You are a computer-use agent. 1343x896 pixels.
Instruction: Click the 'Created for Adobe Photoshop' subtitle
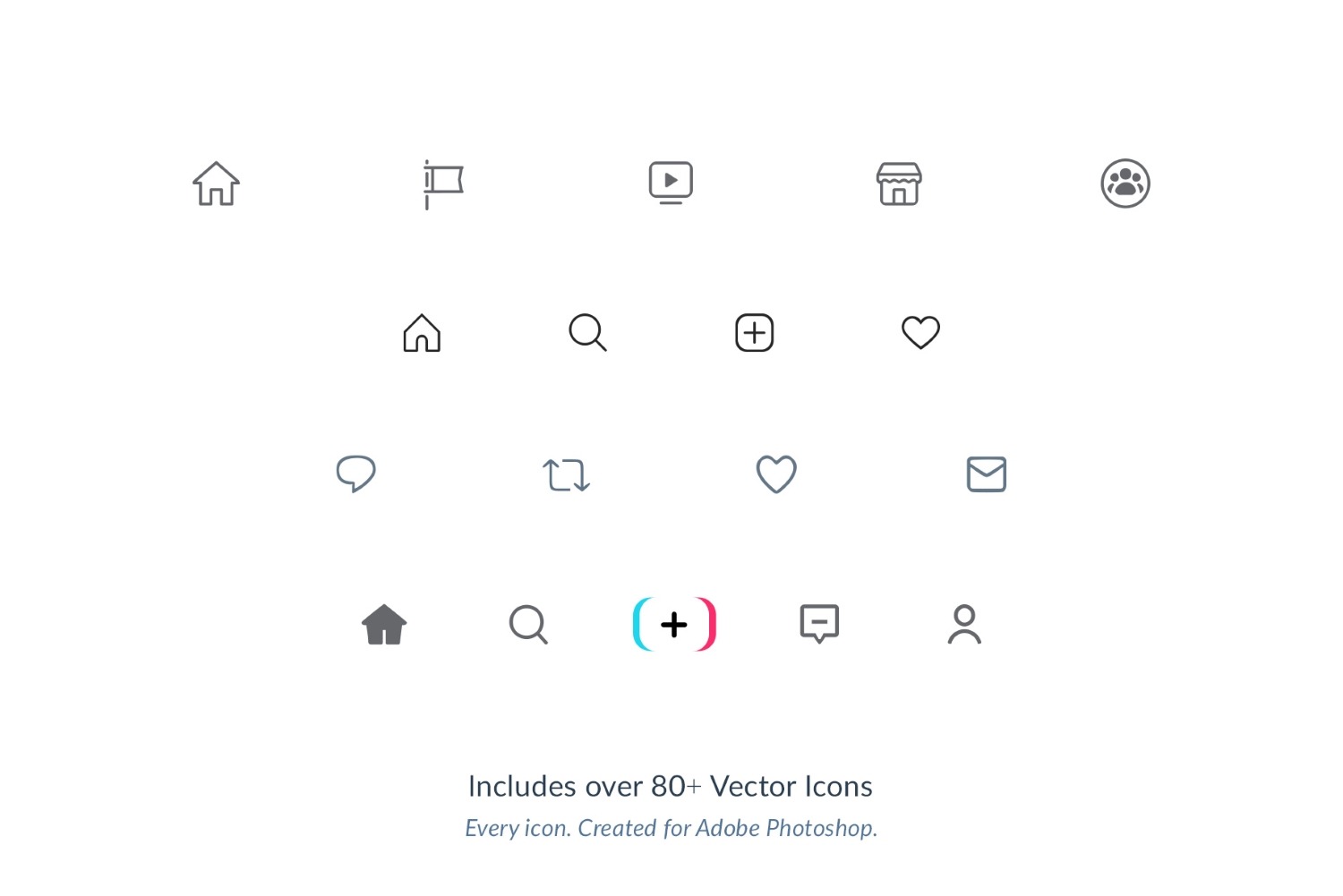coord(728,828)
